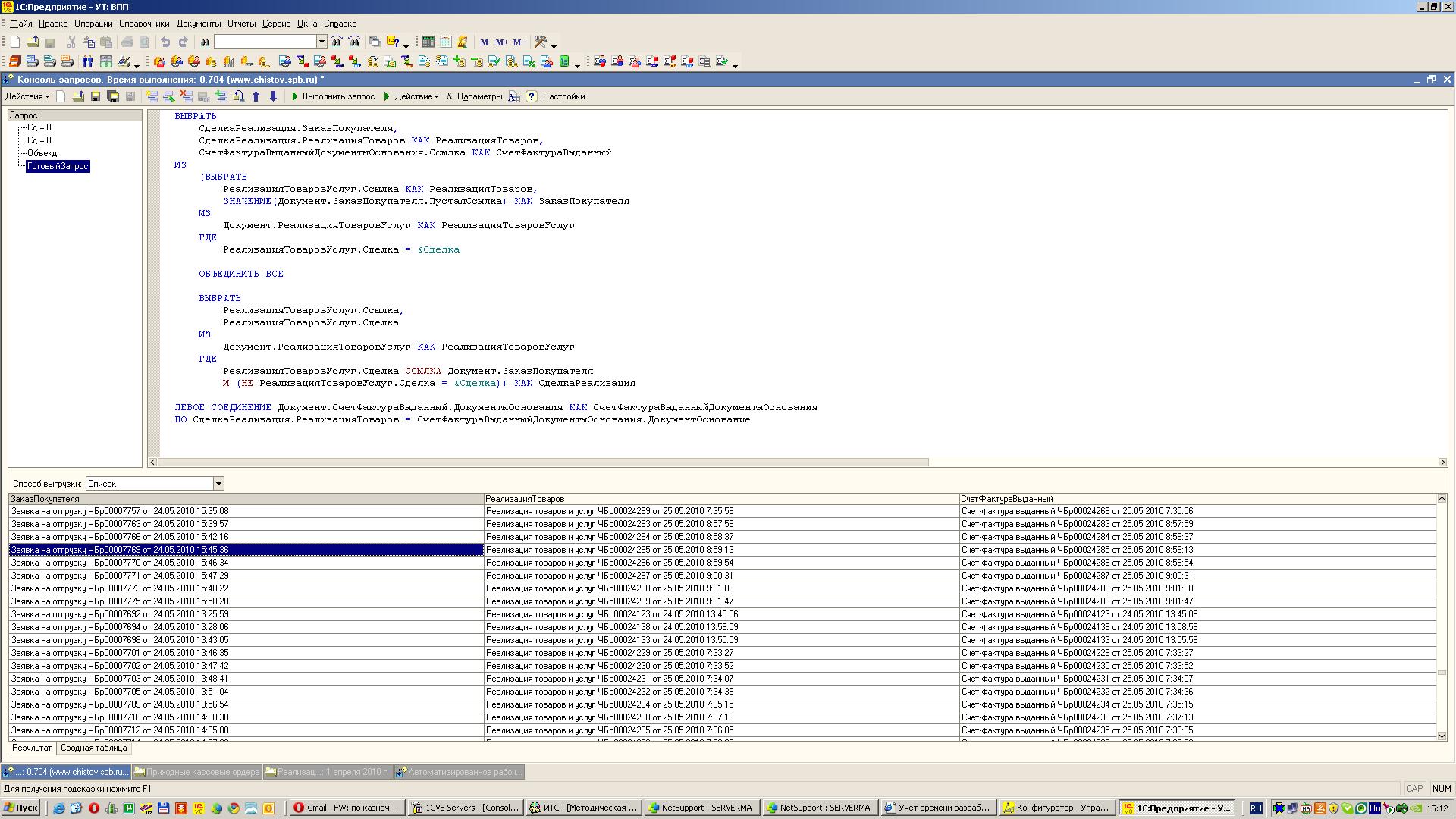
Task: Open Конфигуратор from the Windows taskbar
Action: [1057, 808]
